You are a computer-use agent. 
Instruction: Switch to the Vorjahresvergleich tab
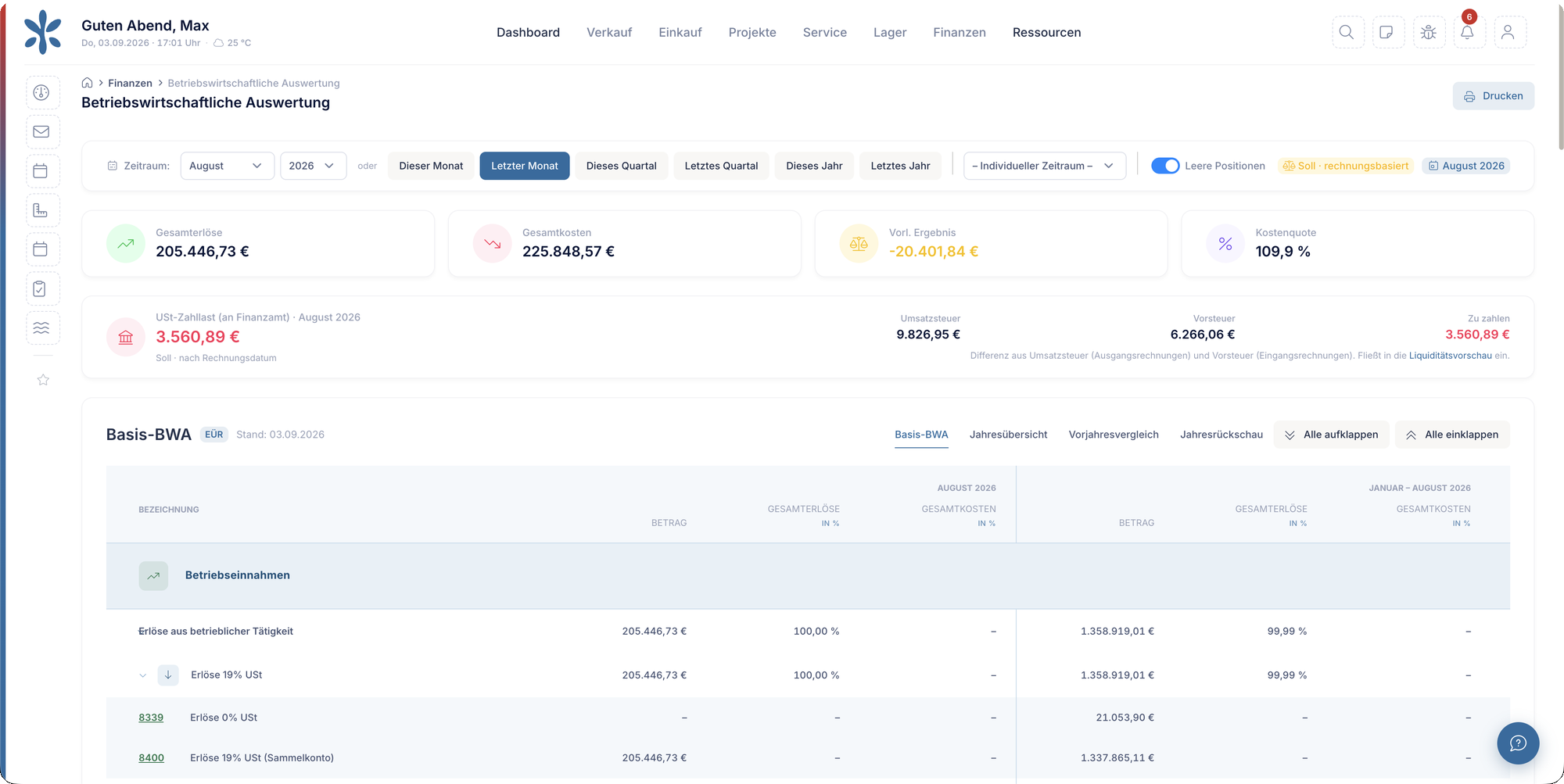coord(1114,435)
